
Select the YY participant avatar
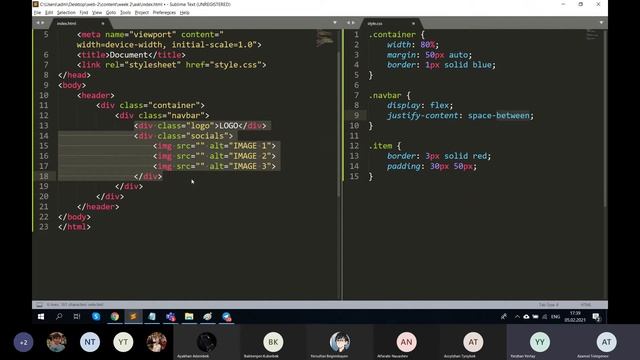(x=540, y=342)
